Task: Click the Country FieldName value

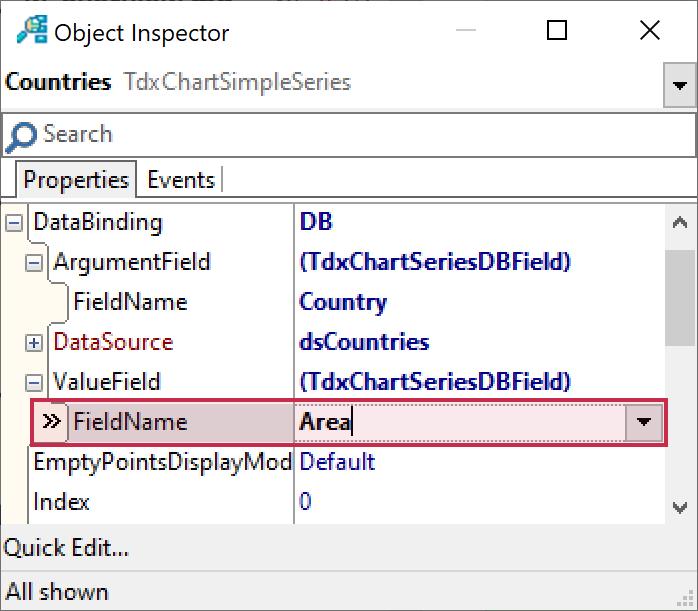Action: tap(343, 302)
